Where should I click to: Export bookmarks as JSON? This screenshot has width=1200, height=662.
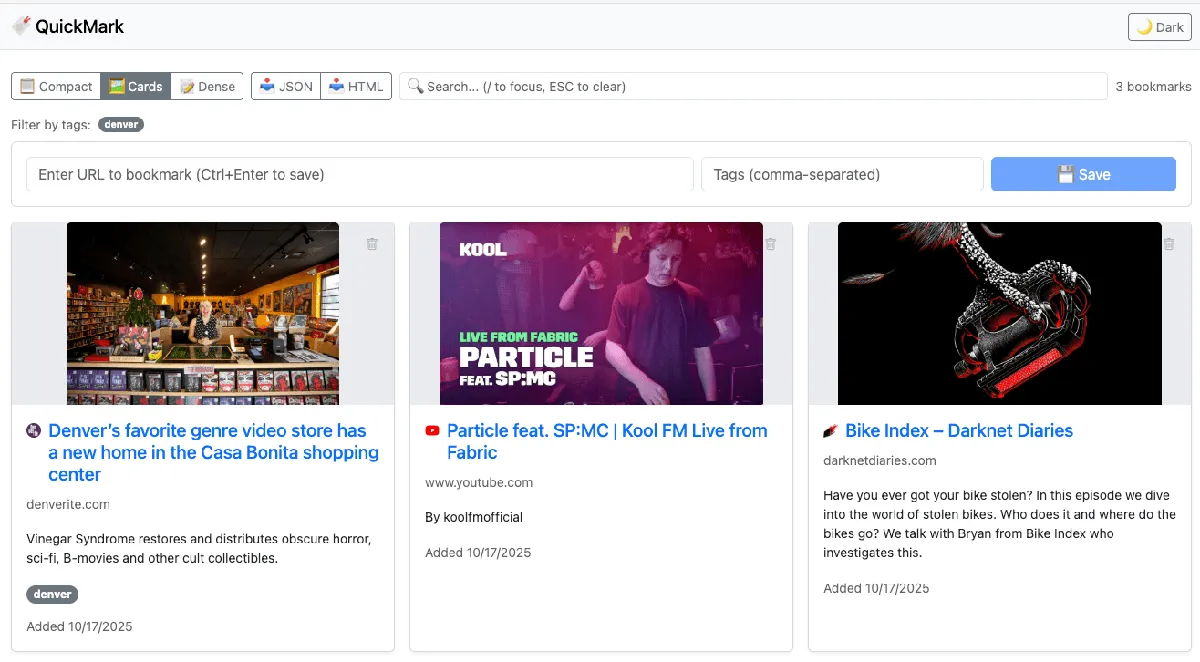(286, 87)
